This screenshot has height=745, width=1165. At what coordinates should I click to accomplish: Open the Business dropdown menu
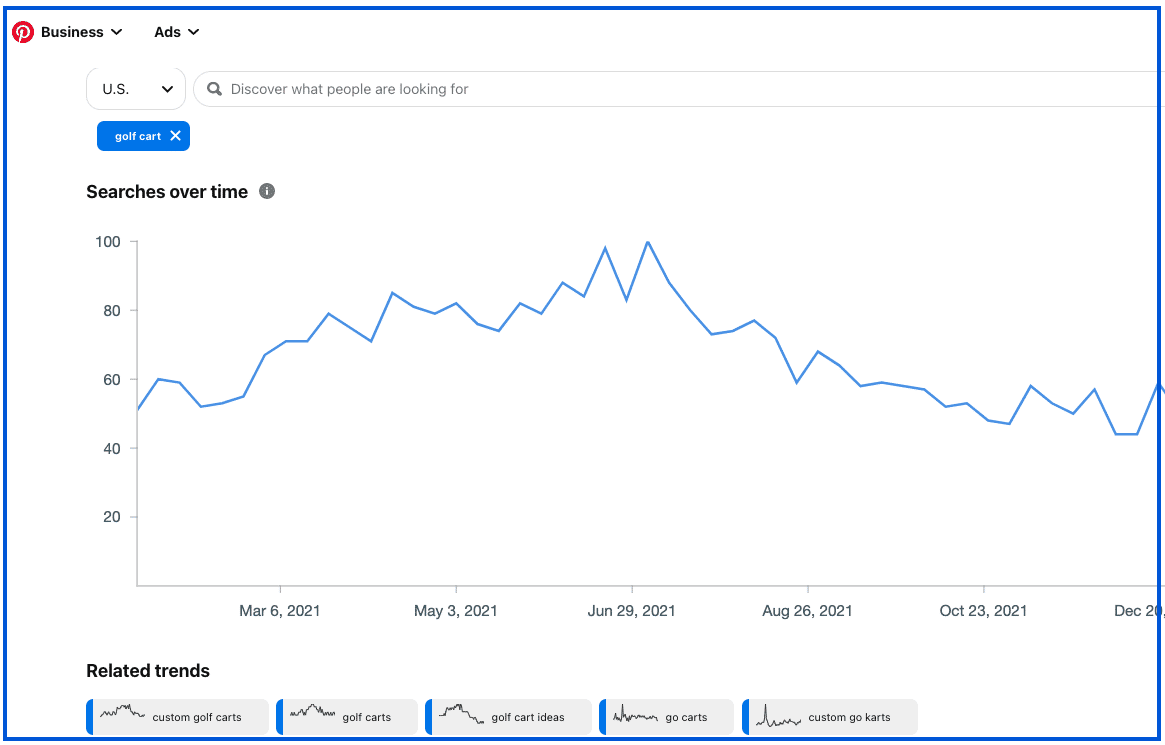pos(82,32)
